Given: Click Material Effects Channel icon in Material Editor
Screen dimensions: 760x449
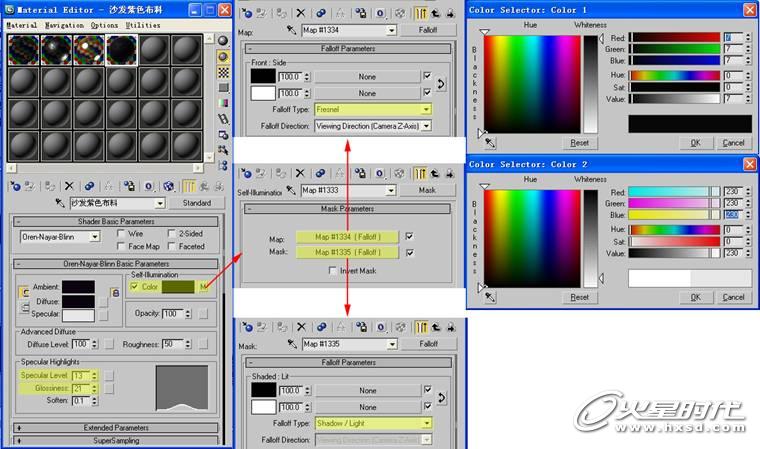Looking at the screenshot, I should 149,186.
